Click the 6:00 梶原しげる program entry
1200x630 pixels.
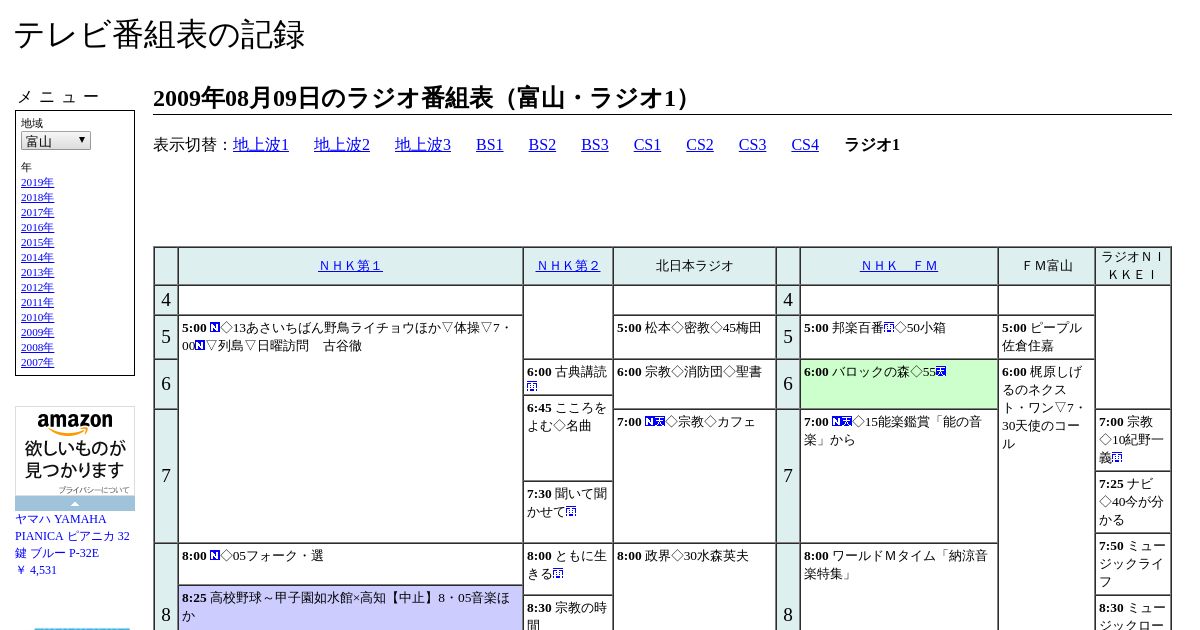coord(1046,494)
